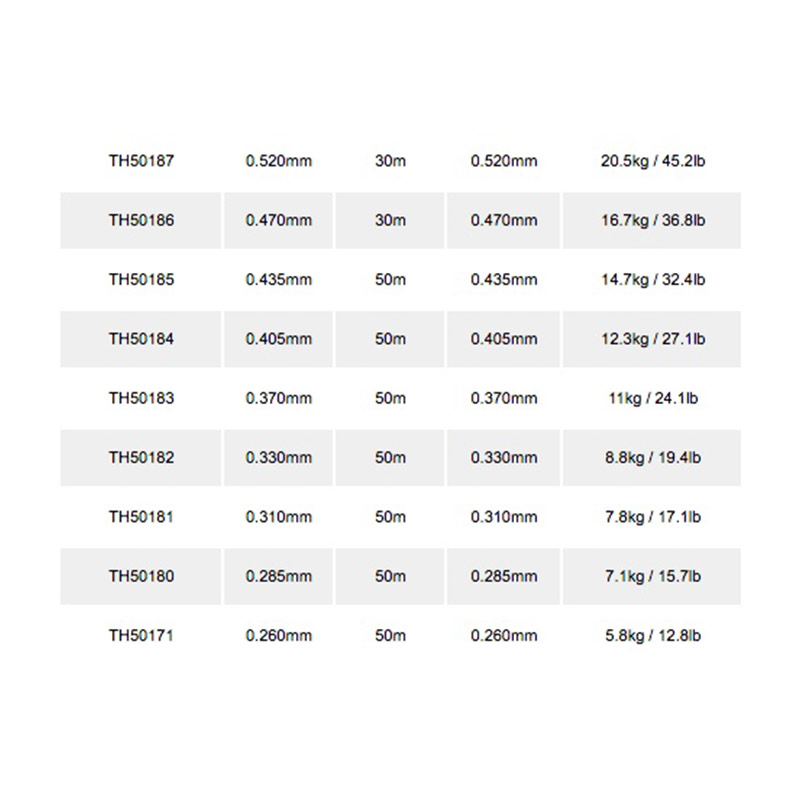
Task: Click the 7.8kg / 17.1lb value
Action: pos(653,517)
